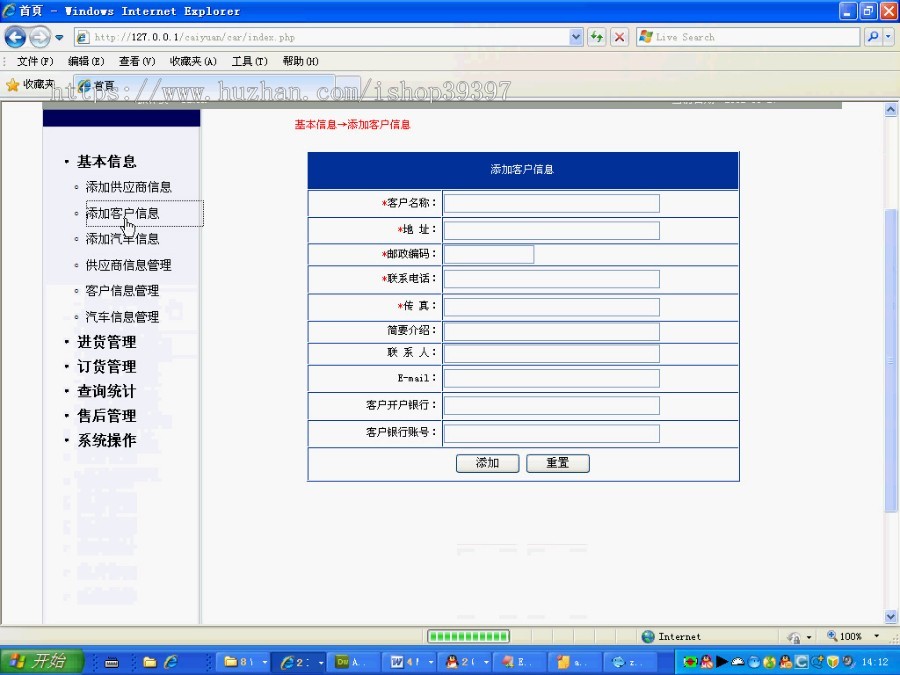Image resolution: width=900 pixels, height=675 pixels.
Task: Click the 地址 input field
Action: click(552, 230)
